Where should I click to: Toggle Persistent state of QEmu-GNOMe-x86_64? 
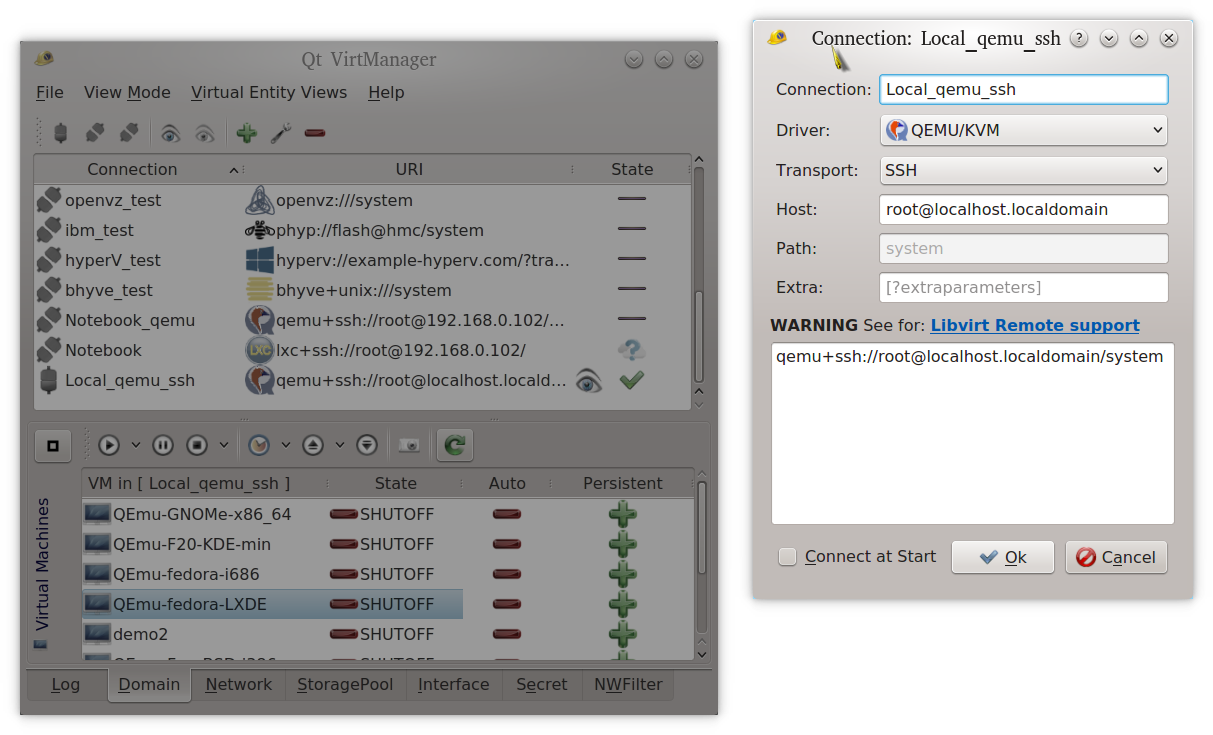coord(623,514)
